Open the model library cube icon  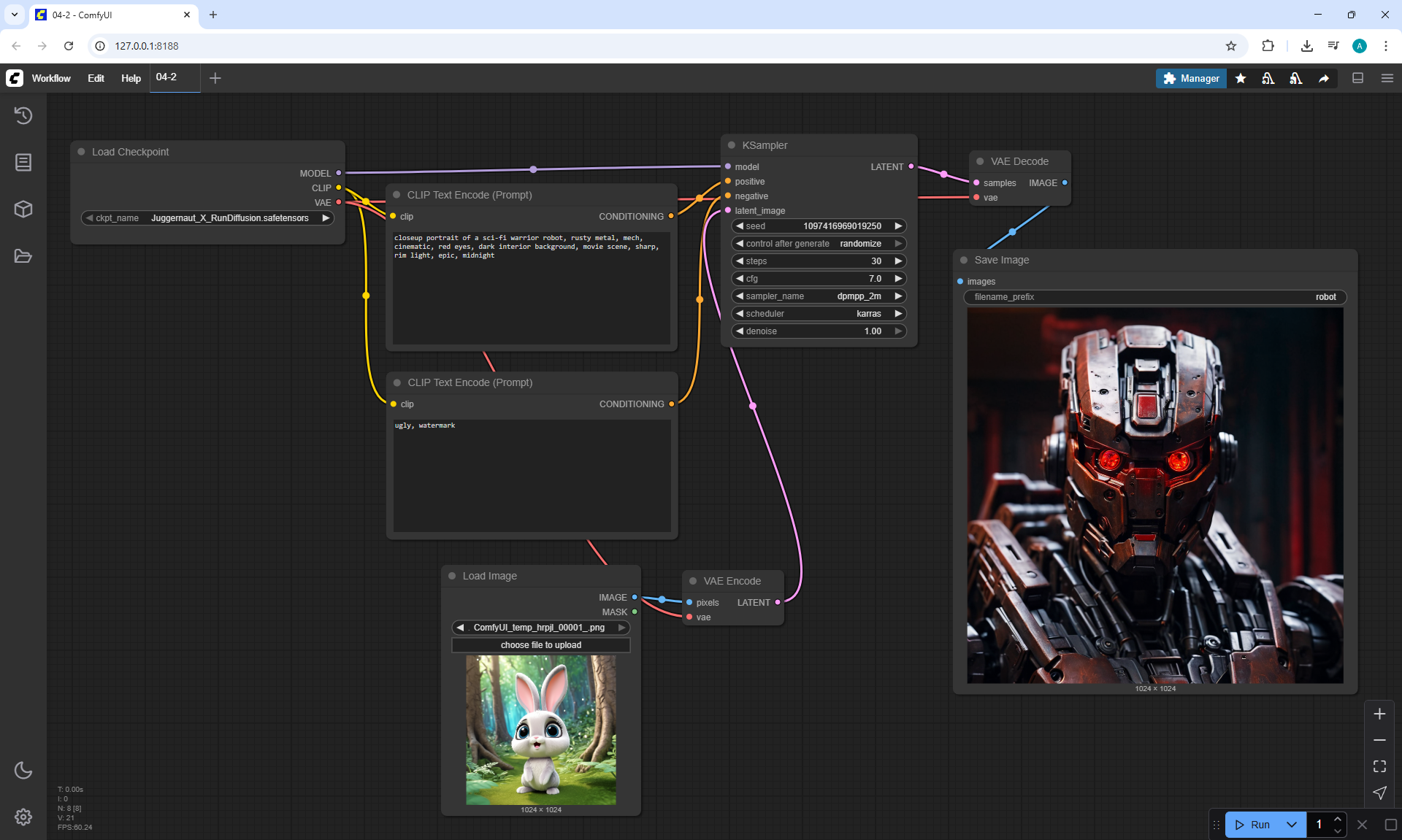coord(23,209)
